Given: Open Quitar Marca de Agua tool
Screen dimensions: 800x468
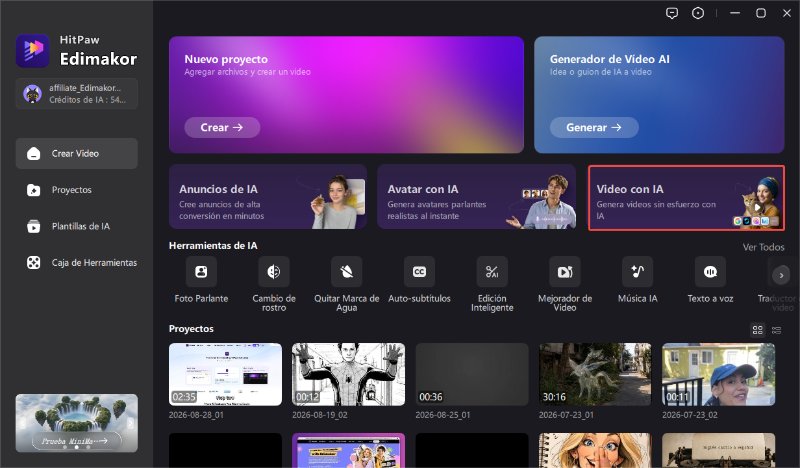Looking at the screenshot, I should 346,272.
